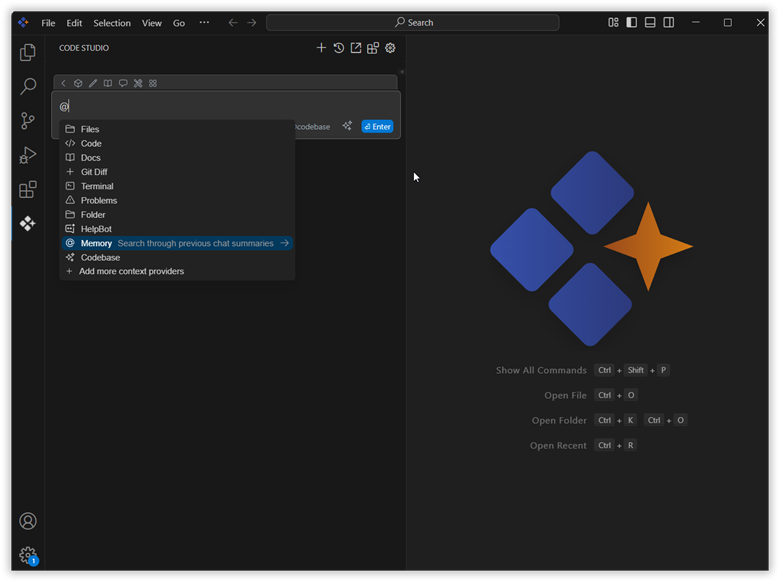
Task: Open the overflow menu with three dots
Action: pos(205,23)
